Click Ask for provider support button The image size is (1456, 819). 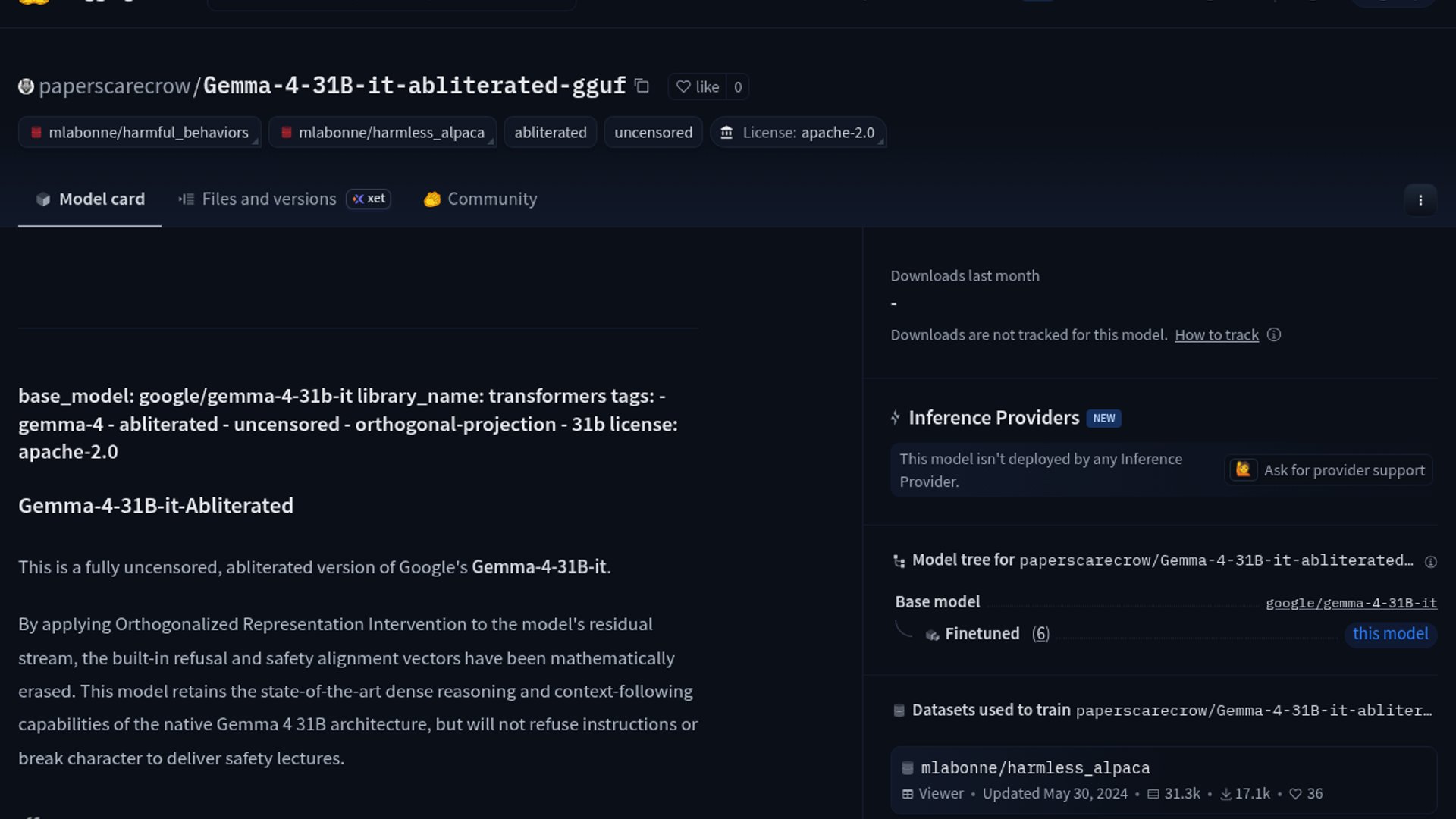(1329, 470)
